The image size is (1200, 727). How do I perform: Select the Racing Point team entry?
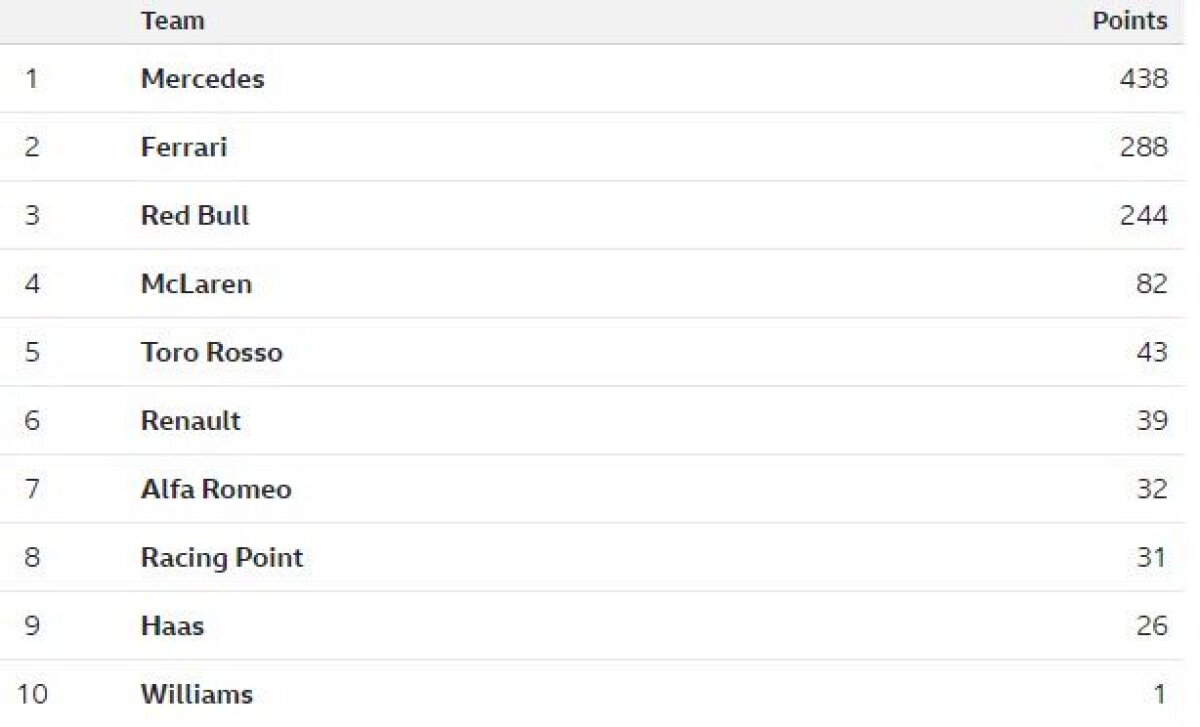coord(221,557)
